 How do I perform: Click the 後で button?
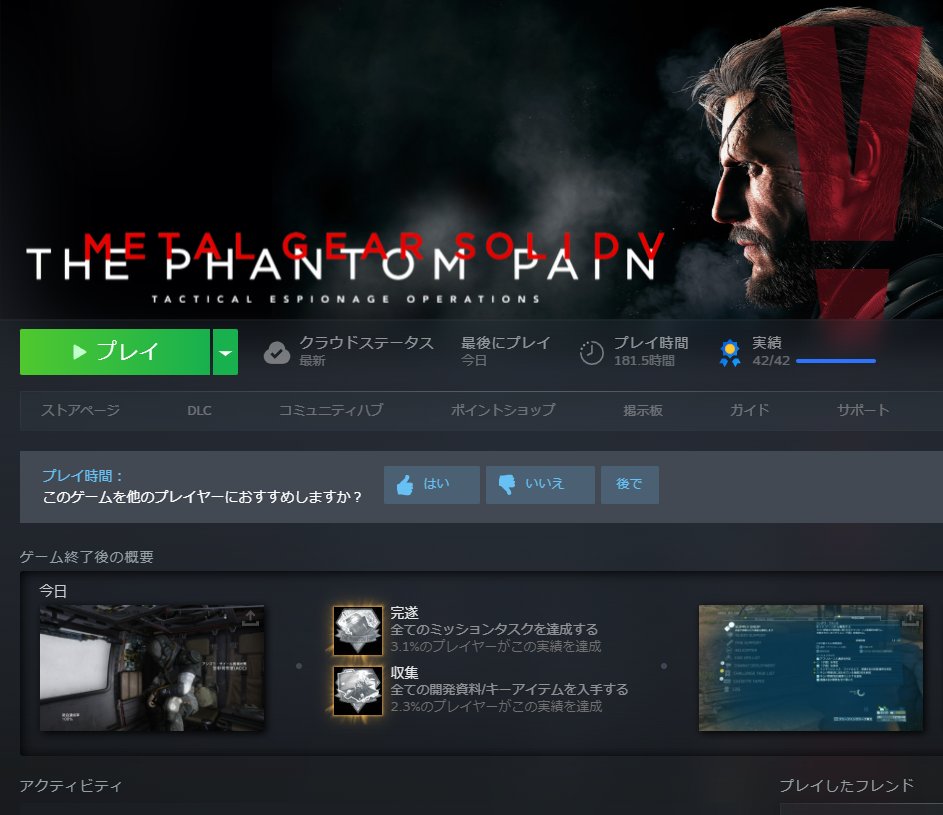[630, 485]
